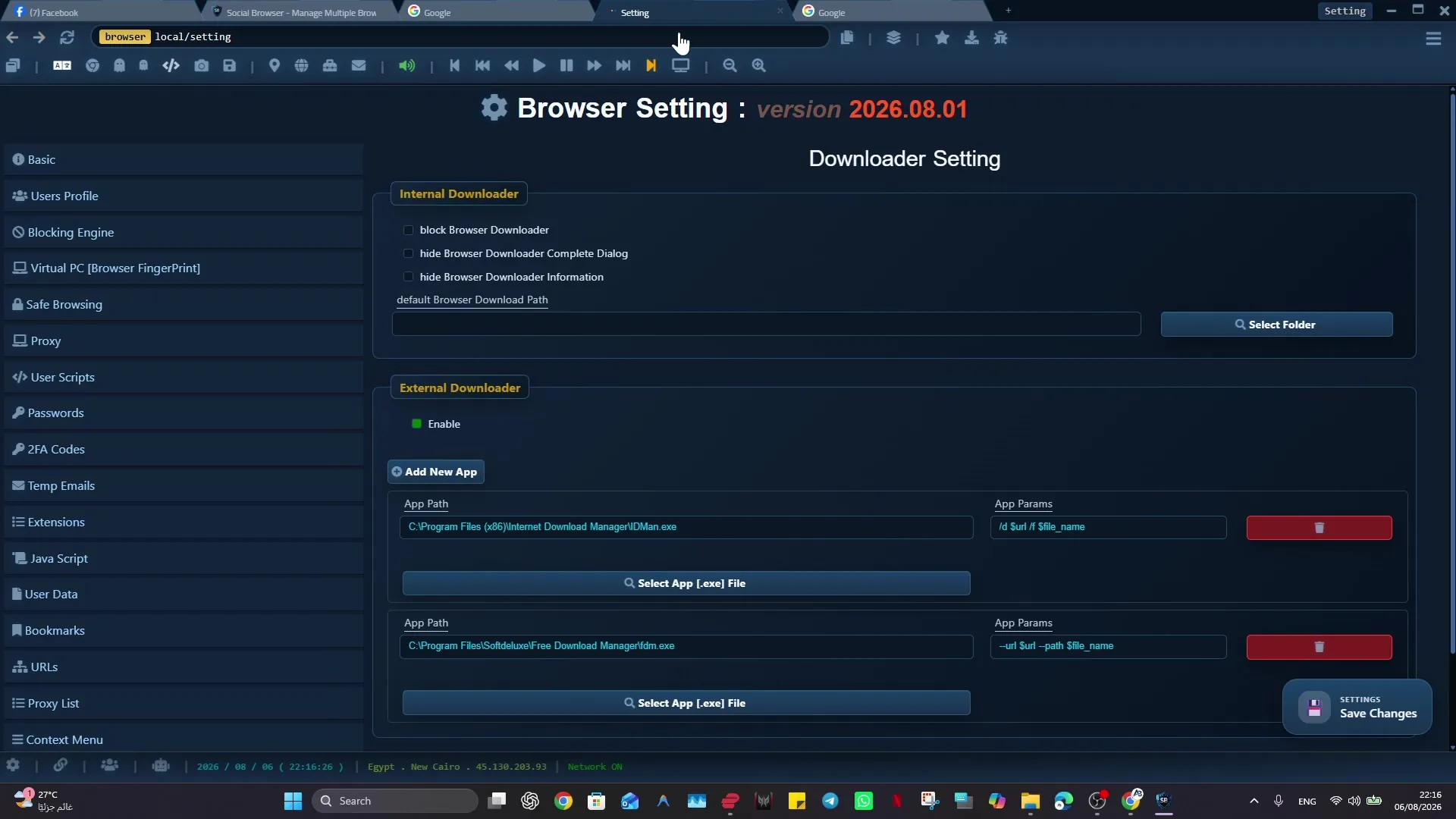Screen dimensions: 1456x819
Task: Click the taskbar Search box
Action: click(395, 801)
